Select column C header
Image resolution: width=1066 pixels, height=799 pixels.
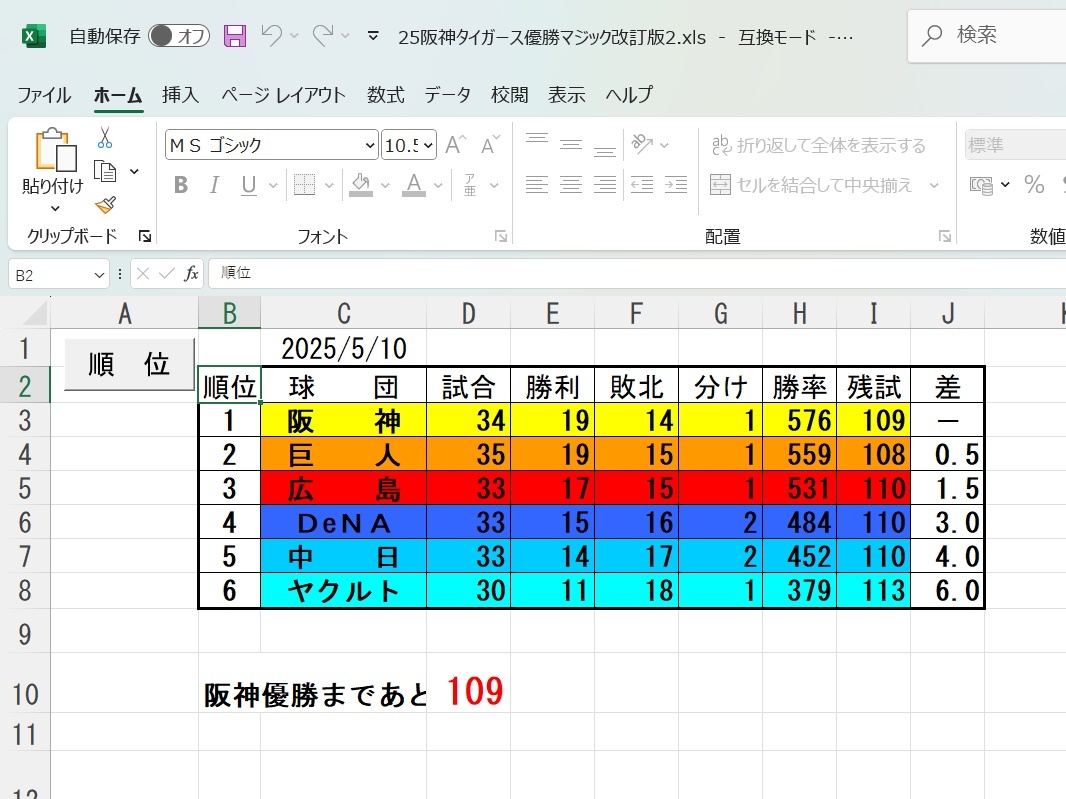tap(343, 313)
